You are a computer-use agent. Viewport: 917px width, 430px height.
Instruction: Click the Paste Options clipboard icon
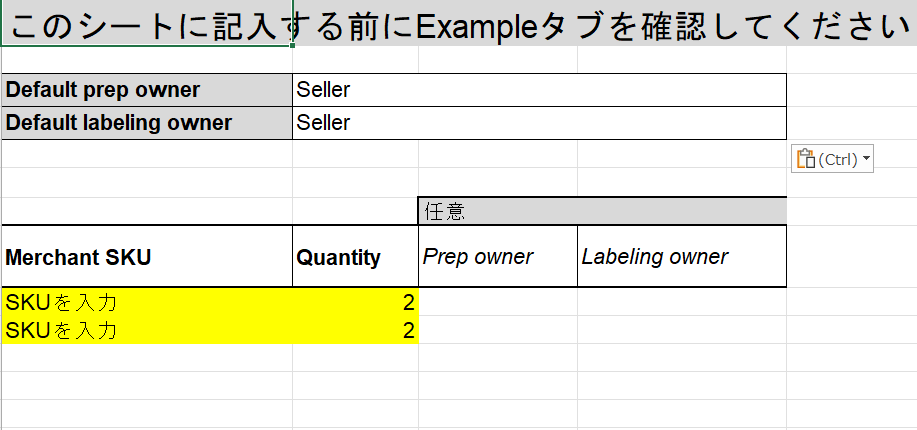[x=805, y=159]
